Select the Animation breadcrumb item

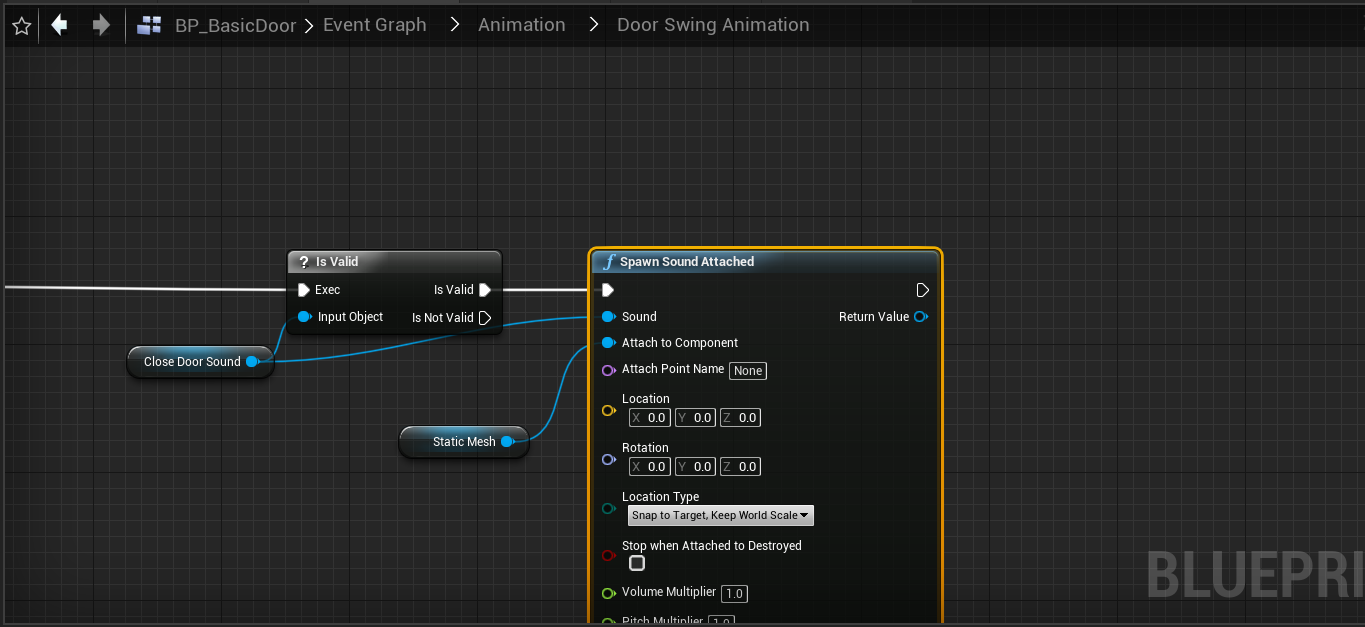point(521,25)
